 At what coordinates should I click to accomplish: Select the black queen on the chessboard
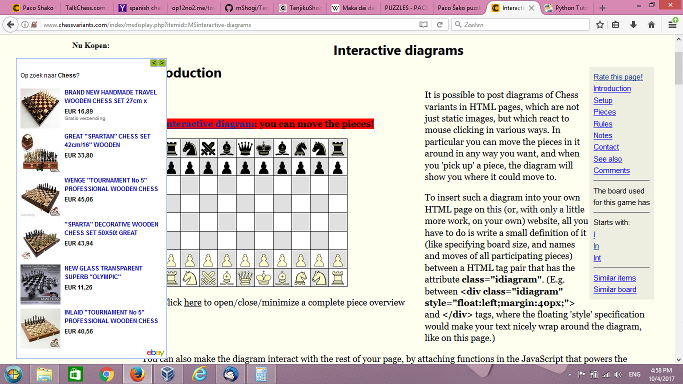coord(245,148)
